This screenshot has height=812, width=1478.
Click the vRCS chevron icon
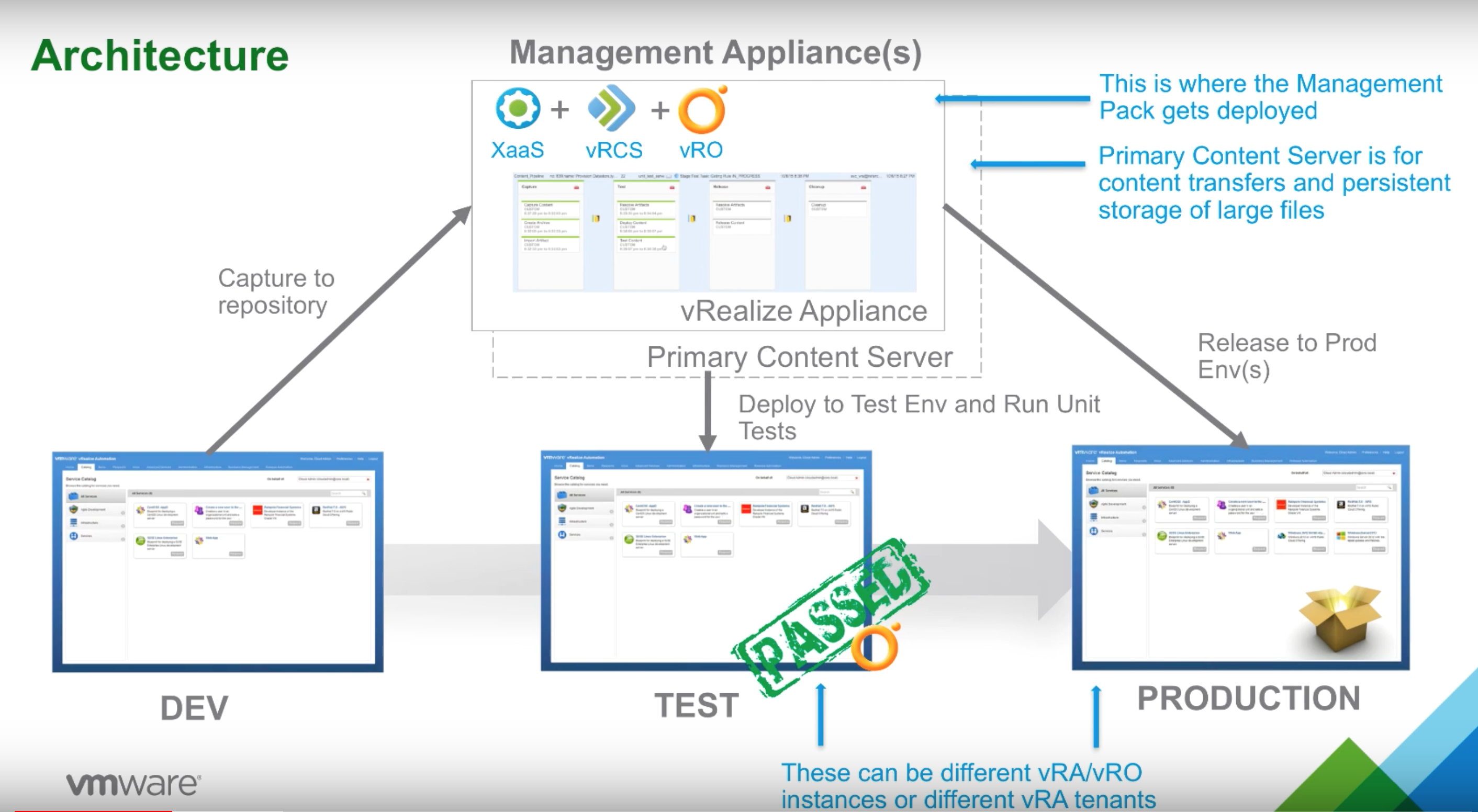point(612,108)
